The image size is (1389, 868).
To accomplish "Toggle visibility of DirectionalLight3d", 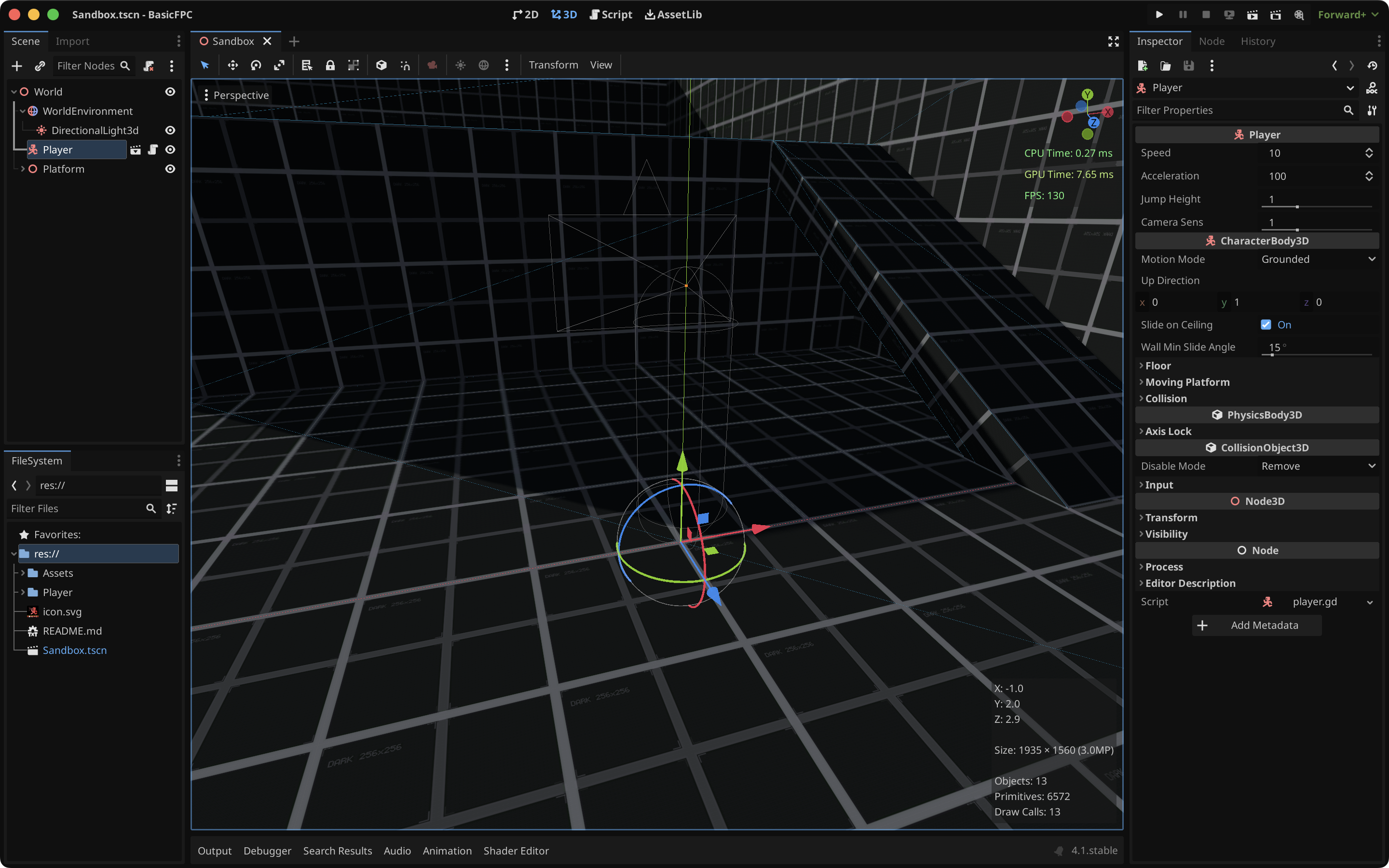I will [x=170, y=130].
